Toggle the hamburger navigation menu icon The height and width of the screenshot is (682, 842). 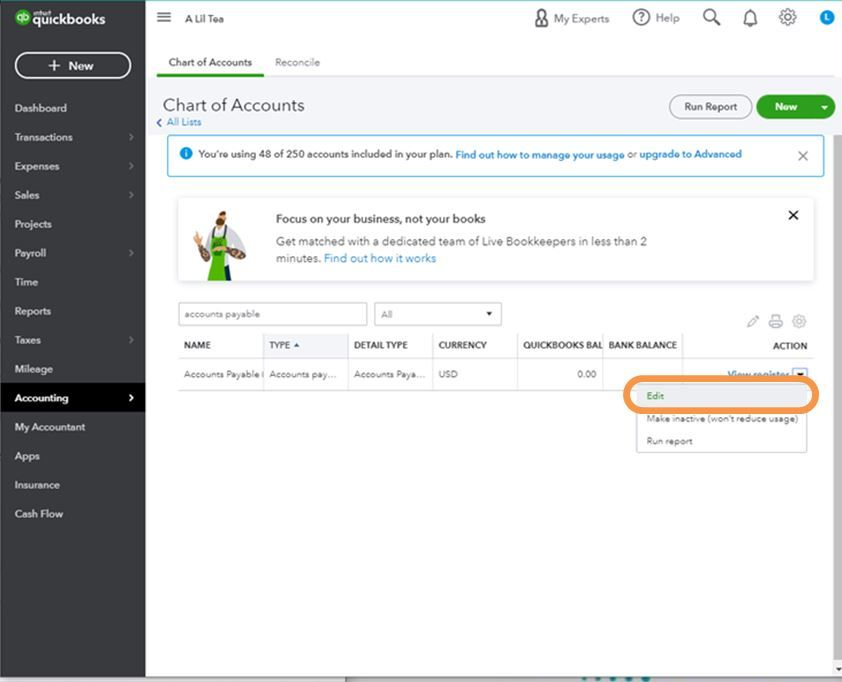(x=164, y=17)
